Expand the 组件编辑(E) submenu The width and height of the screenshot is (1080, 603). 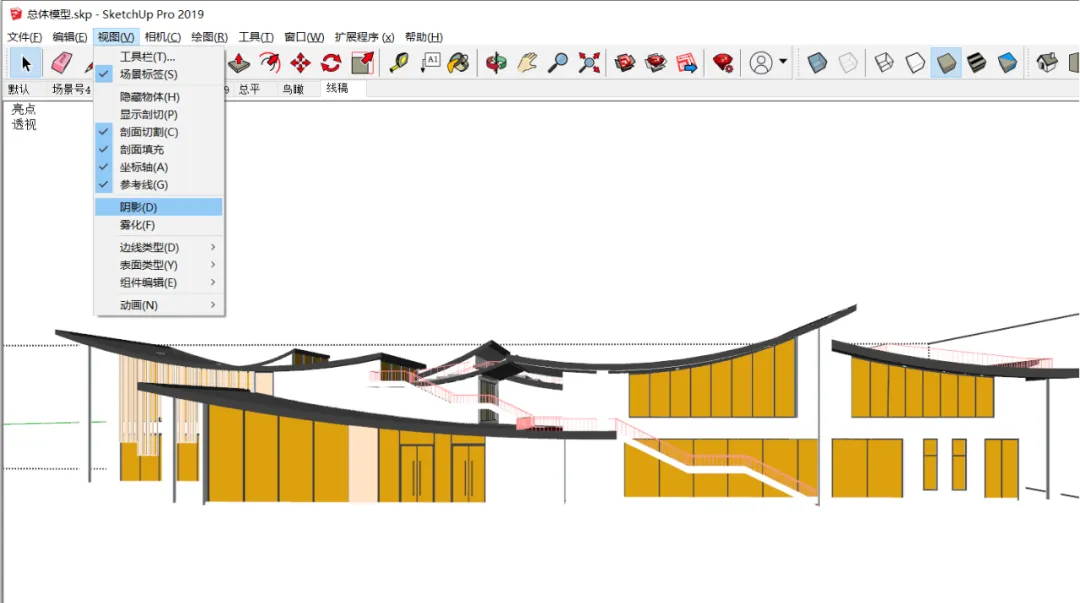coord(158,283)
